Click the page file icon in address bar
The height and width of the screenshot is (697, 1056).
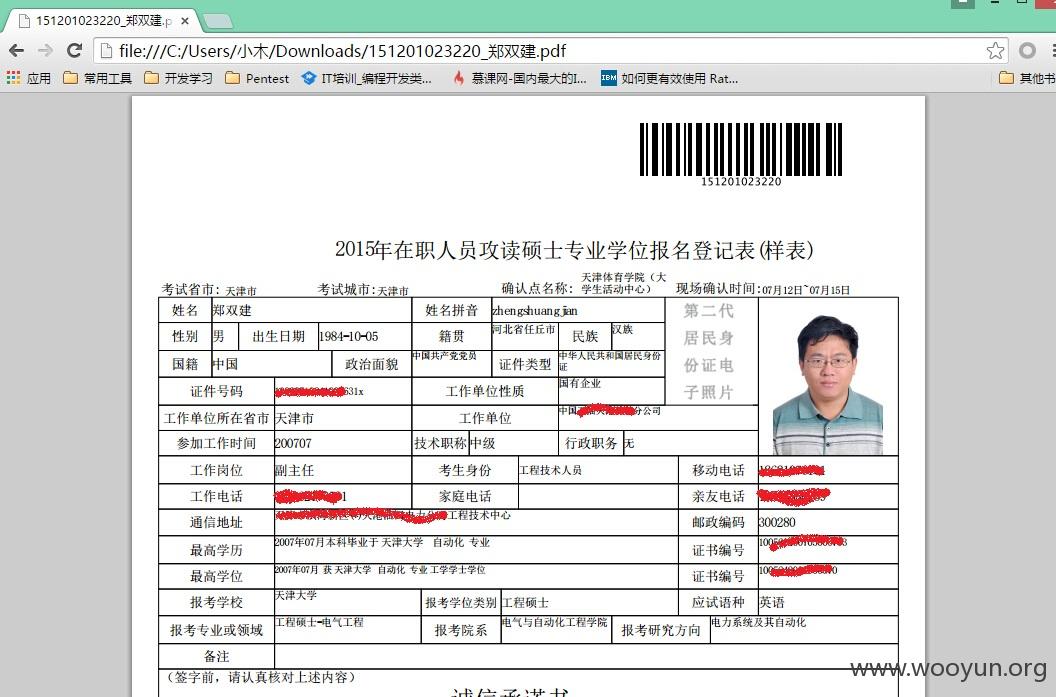click(x=106, y=51)
